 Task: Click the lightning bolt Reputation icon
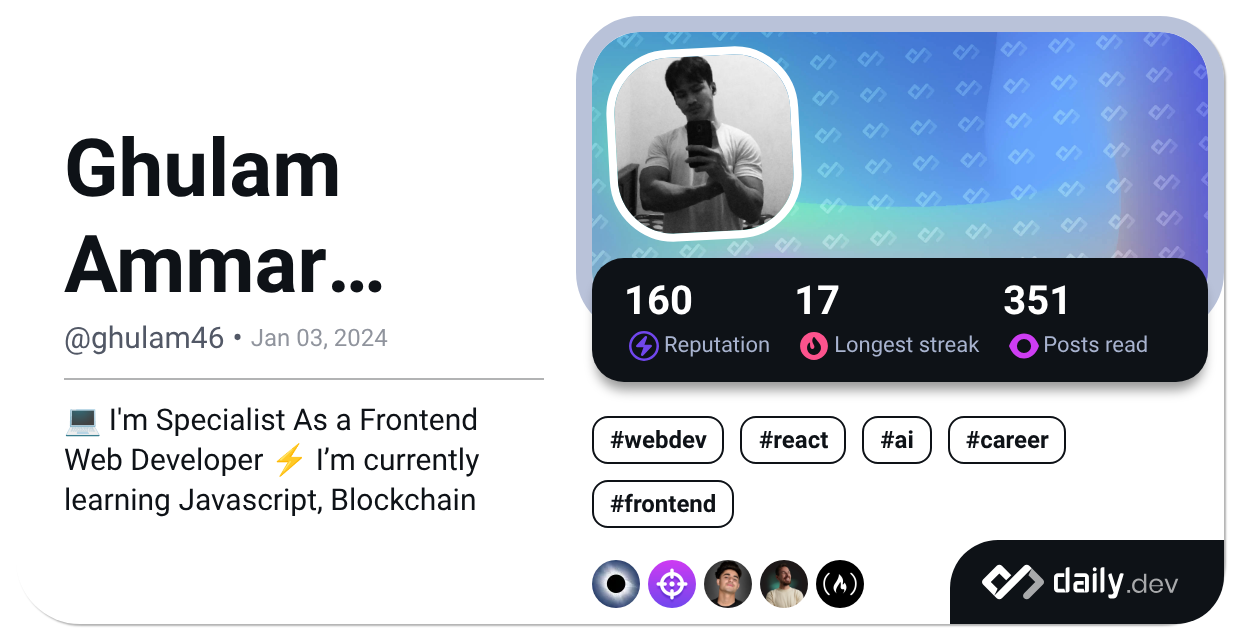pyautogui.click(x=643, y=346)
